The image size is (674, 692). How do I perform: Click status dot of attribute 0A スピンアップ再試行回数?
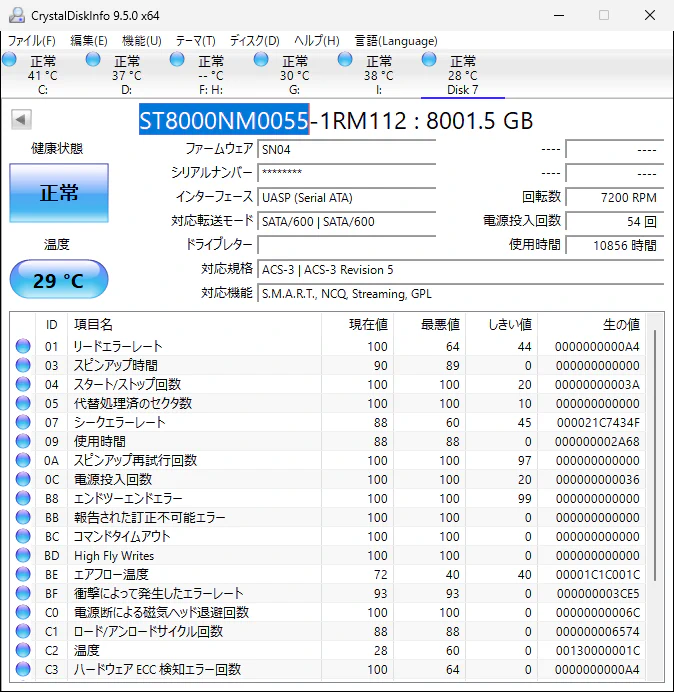[23, 460]
